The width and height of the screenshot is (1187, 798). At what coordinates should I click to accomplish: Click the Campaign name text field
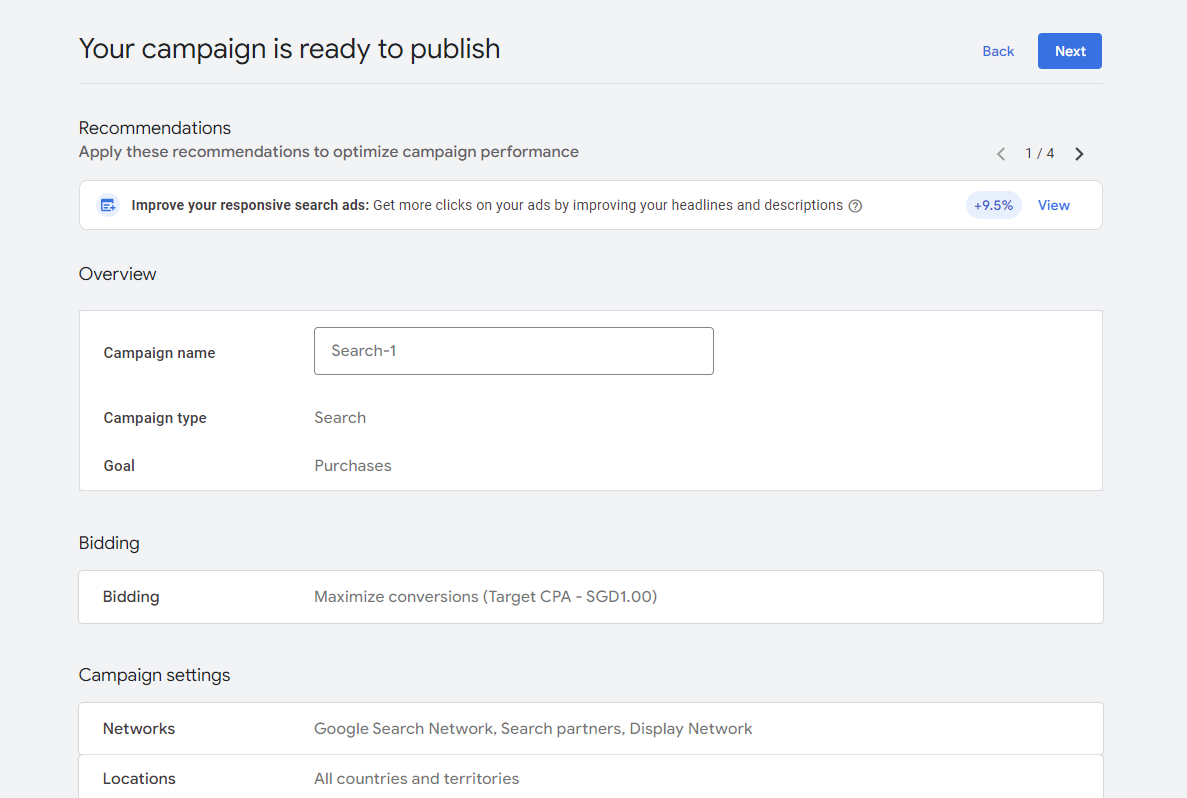pyautogui.click(x=513, y=351)
